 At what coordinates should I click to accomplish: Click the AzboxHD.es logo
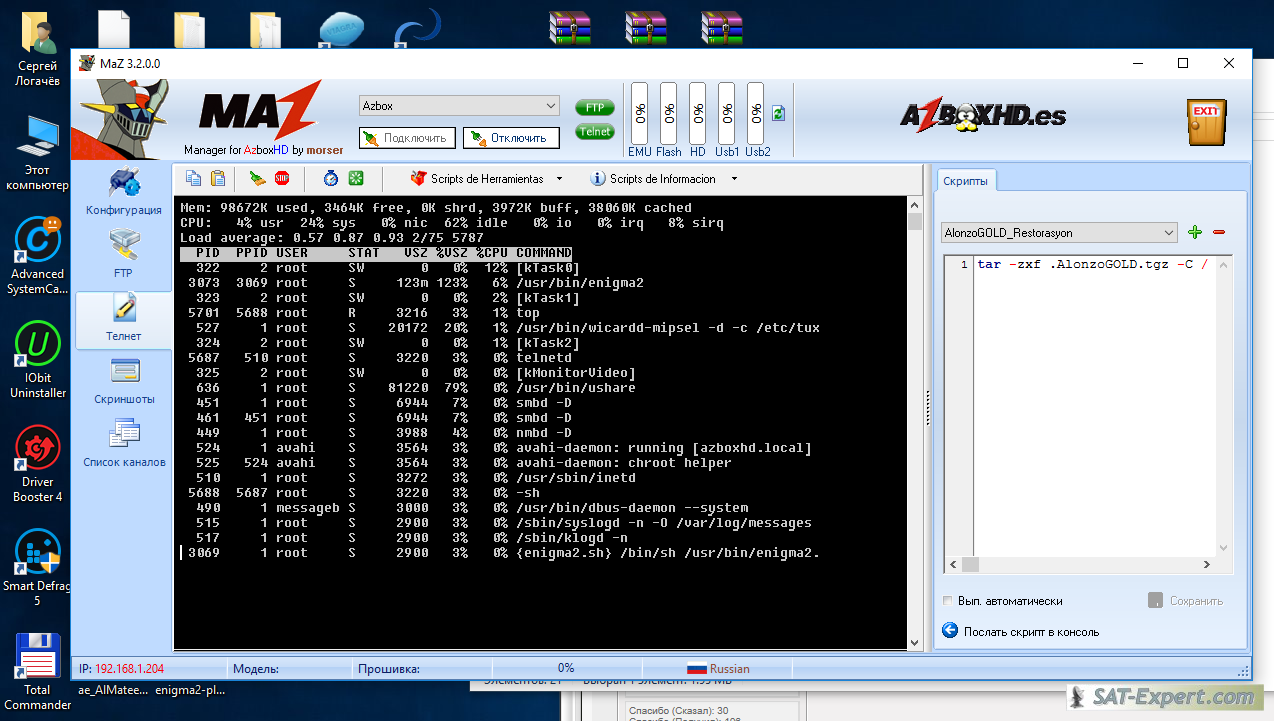[x=983, y=117]
